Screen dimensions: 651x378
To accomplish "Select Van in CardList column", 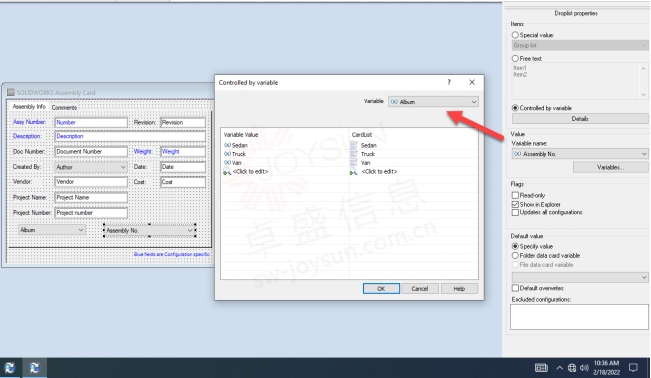I will click(x=365, y=163).
